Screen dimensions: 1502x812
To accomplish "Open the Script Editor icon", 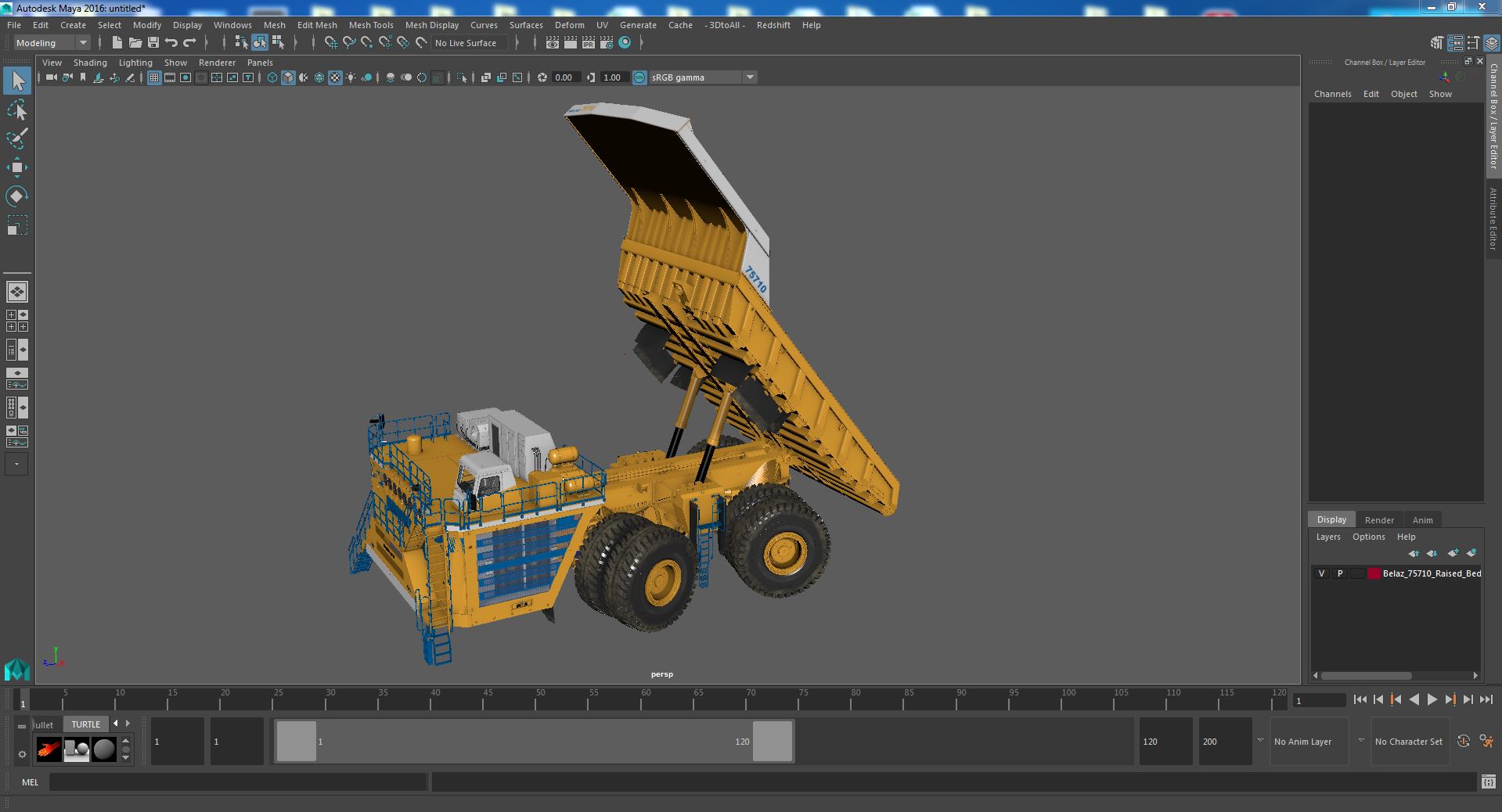I will pyautogui.click(x=1488, y=781).
